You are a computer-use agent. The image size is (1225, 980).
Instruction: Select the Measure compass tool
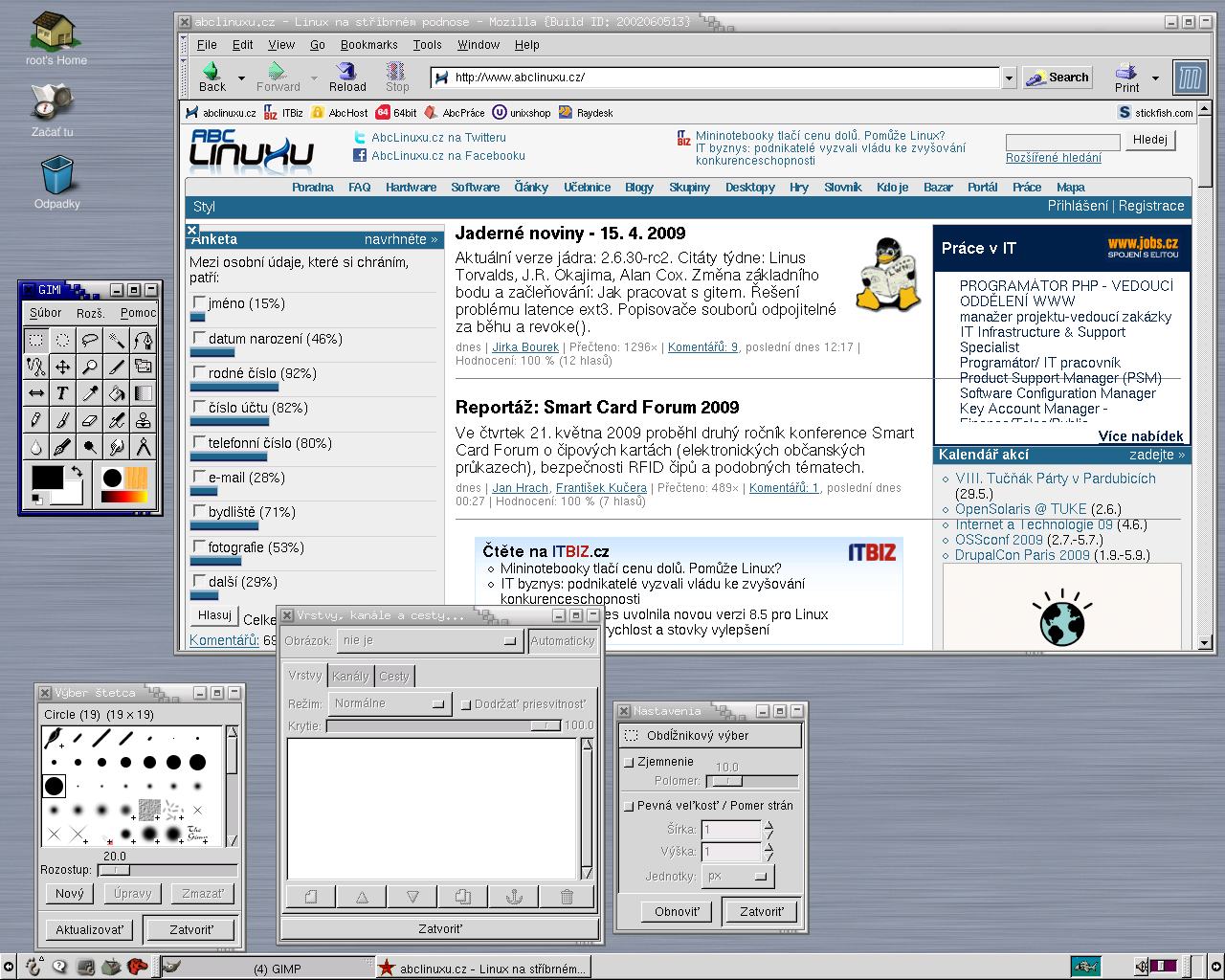pyautogui.click(x=143, y=447)
